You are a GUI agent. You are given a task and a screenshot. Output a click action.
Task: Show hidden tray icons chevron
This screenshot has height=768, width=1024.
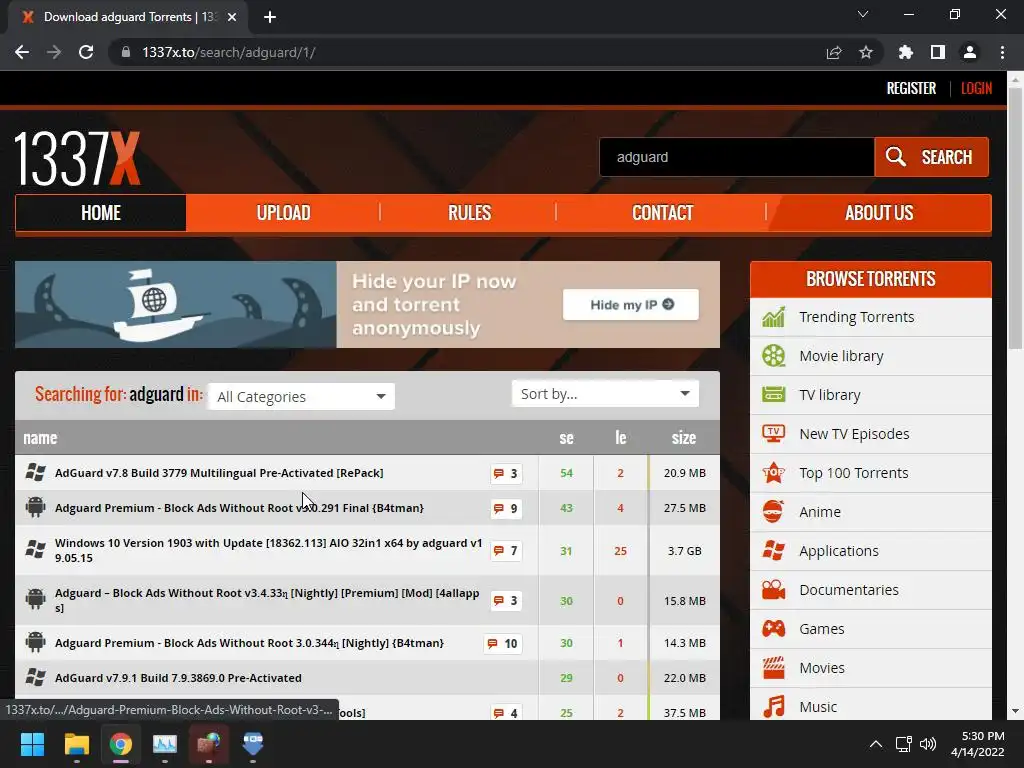point(876,744)
